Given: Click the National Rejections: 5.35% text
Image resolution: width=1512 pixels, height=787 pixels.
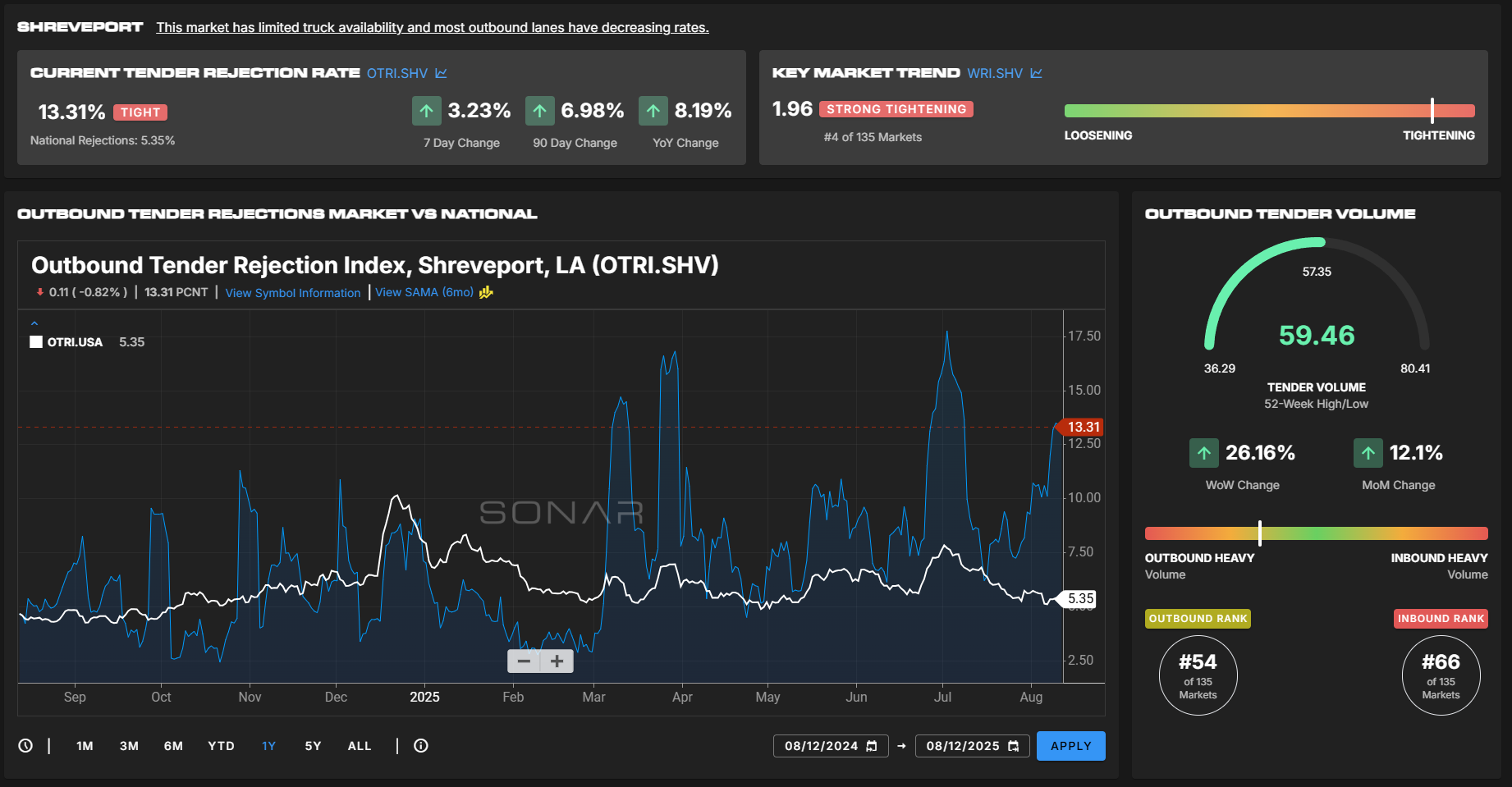Looking at the screenshot, I should pyautogui.click(x=103, y=141).
